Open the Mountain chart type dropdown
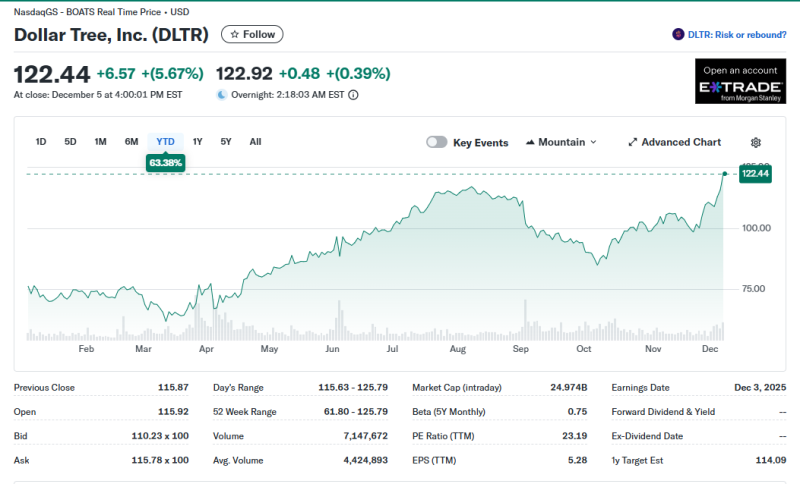 [x=560, y=142]
